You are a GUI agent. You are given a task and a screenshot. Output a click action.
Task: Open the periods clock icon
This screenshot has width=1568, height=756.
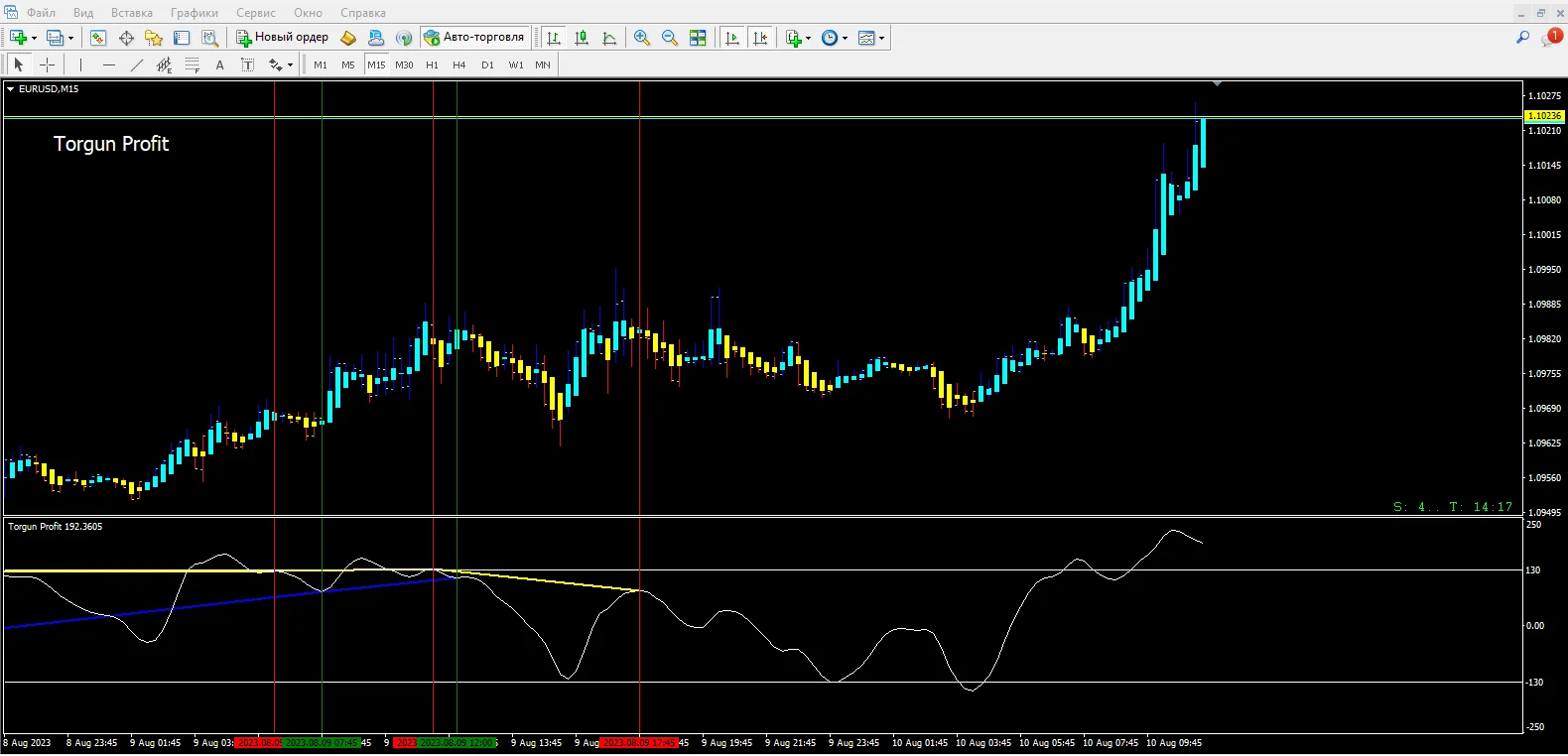pos(830,38)
